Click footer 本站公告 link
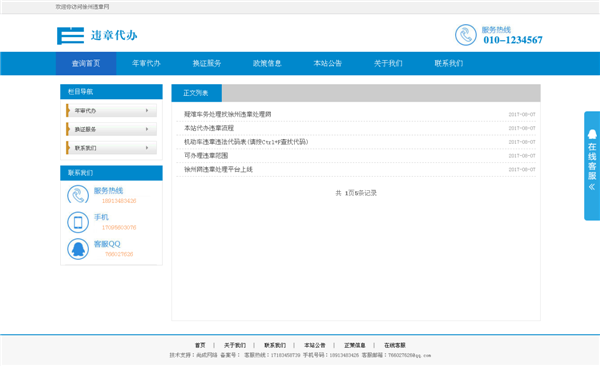The height and width of the screenshot is (366, 600). 315,345
